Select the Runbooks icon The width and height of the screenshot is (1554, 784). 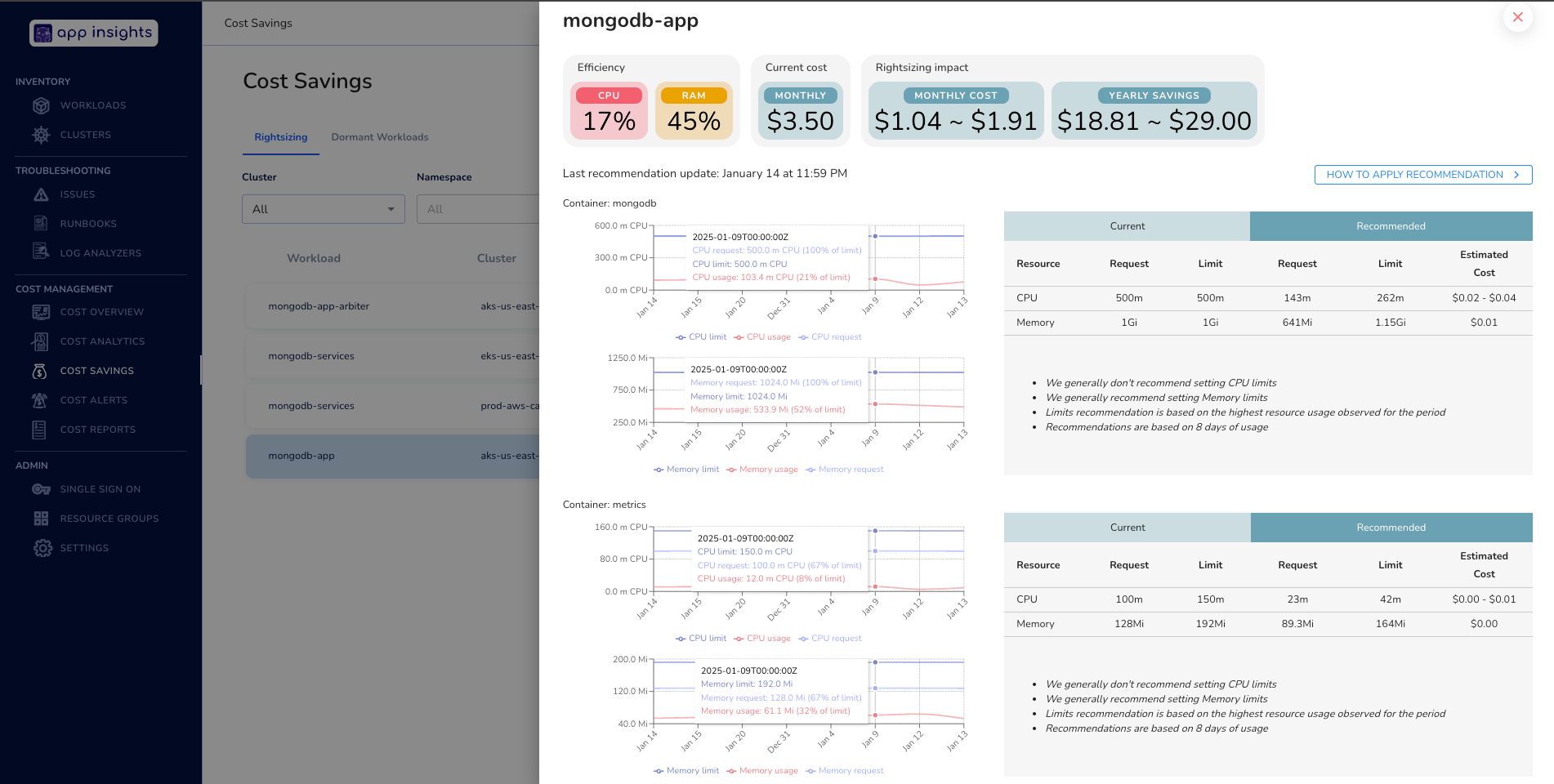point(41,224)
